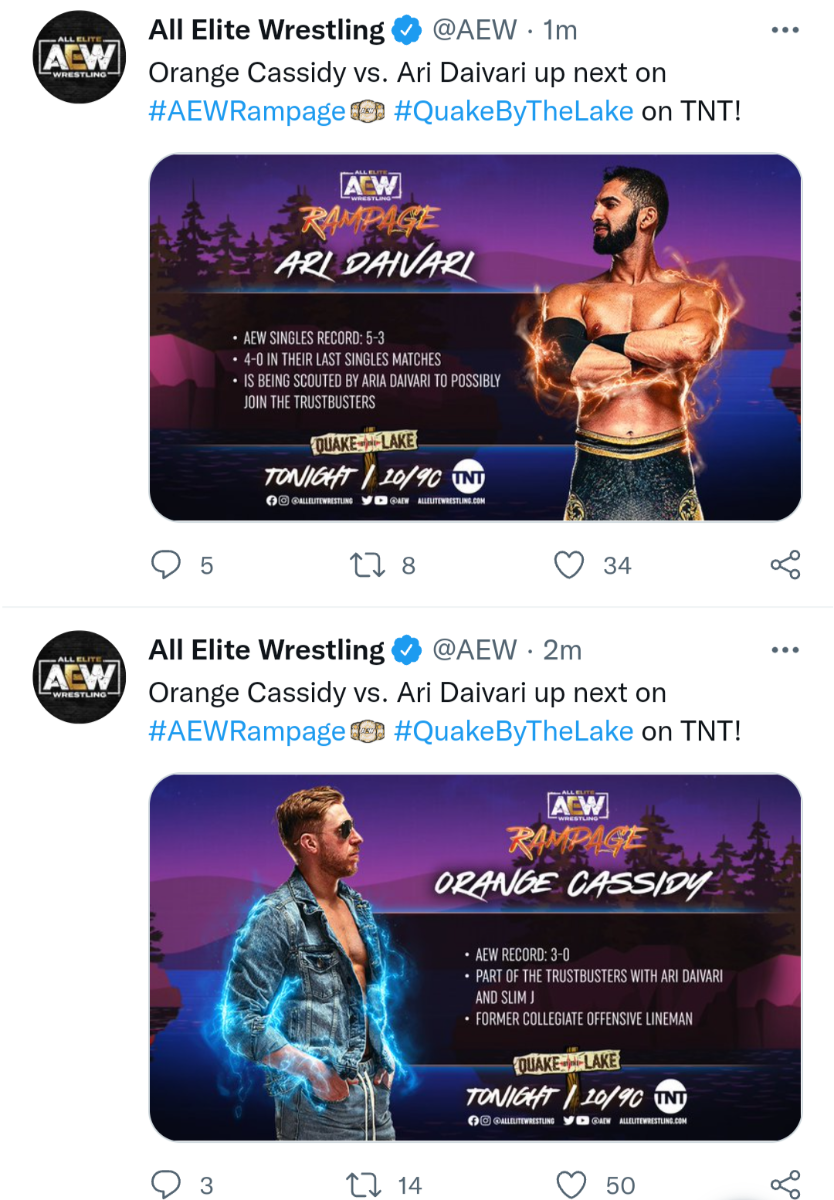834x1200 pixels.
Task: Open the Ari Daivari match graphic image
Action: [x=475, y=337]
